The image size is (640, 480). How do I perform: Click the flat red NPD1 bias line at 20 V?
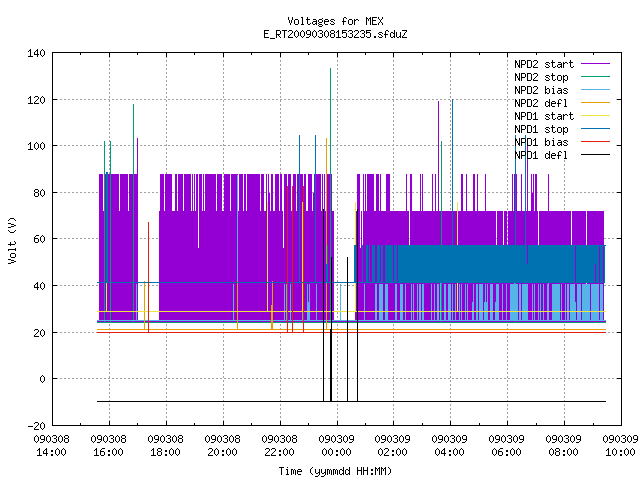point(351,333)
